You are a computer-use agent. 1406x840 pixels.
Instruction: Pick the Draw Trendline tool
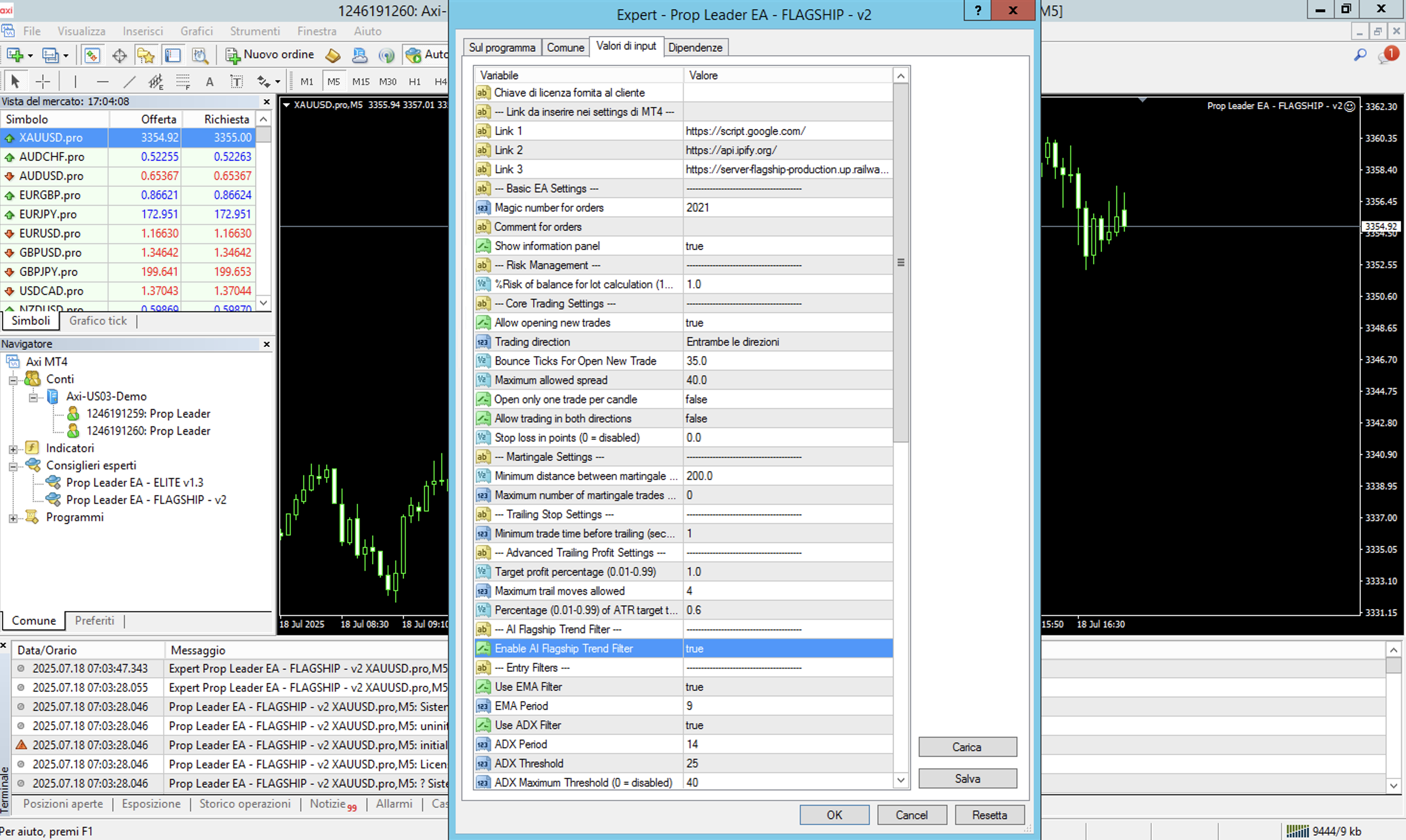point(129,82)
